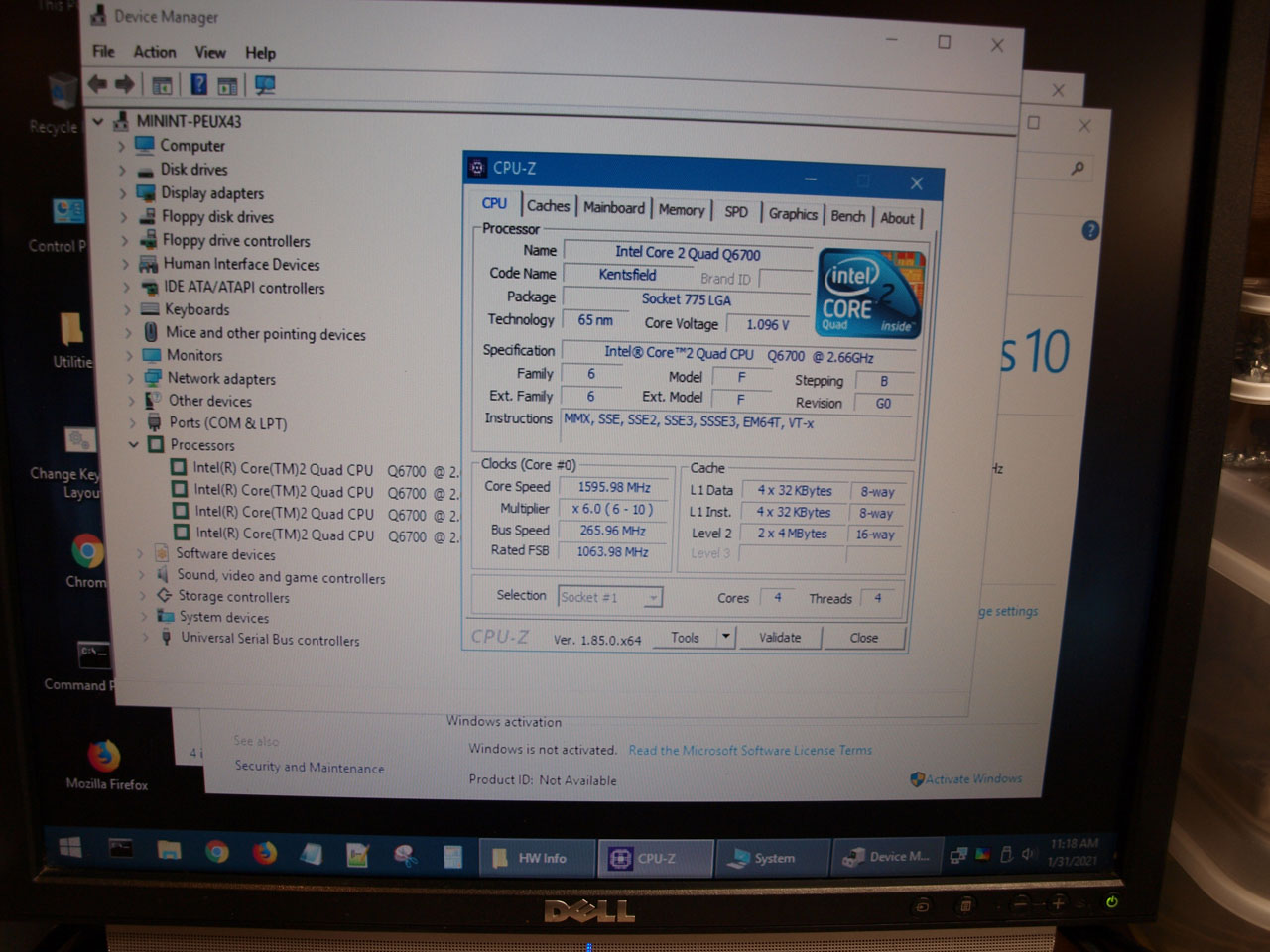Open the Windows Start menu
The height and width of the screenshot is (952, 1270).
70,848
